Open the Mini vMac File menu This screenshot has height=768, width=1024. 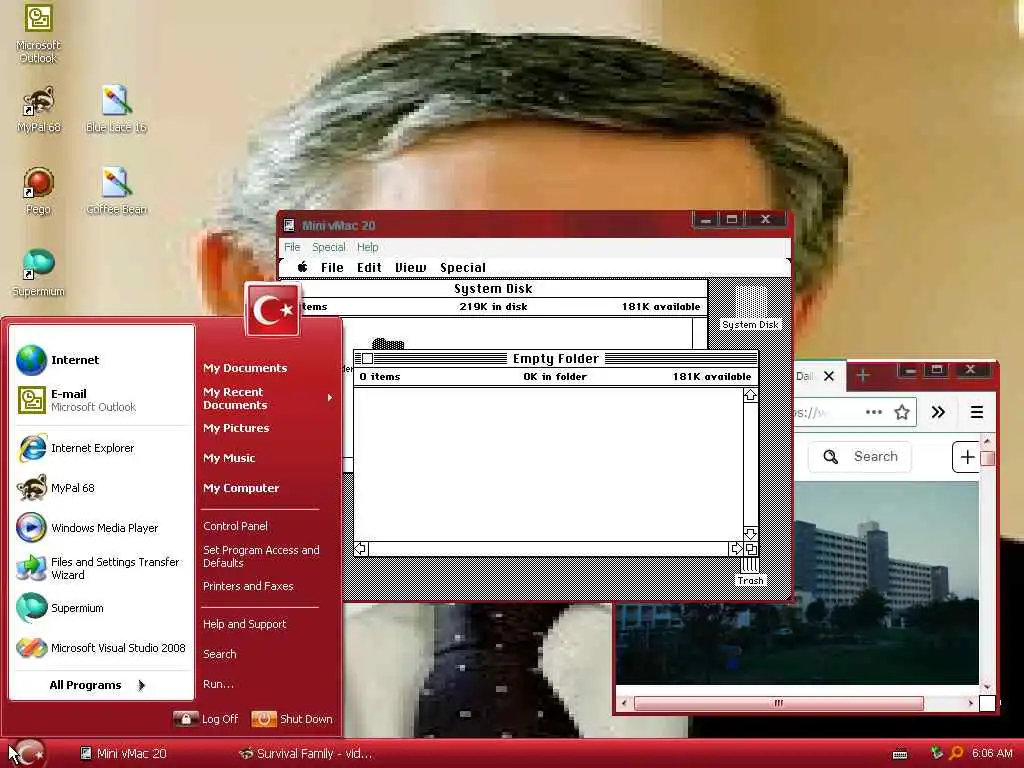coord(292,247)
